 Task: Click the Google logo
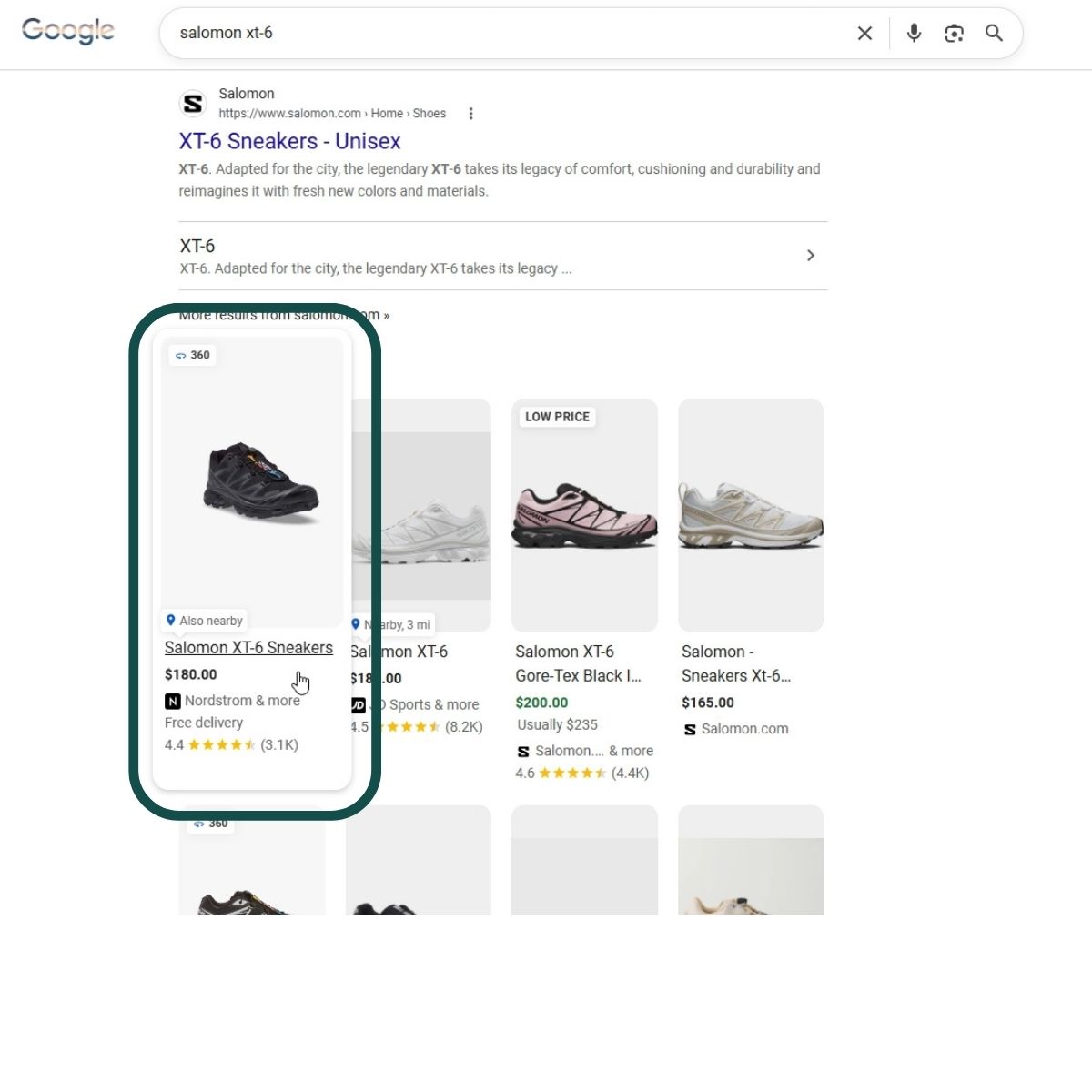tap(68, 31)
